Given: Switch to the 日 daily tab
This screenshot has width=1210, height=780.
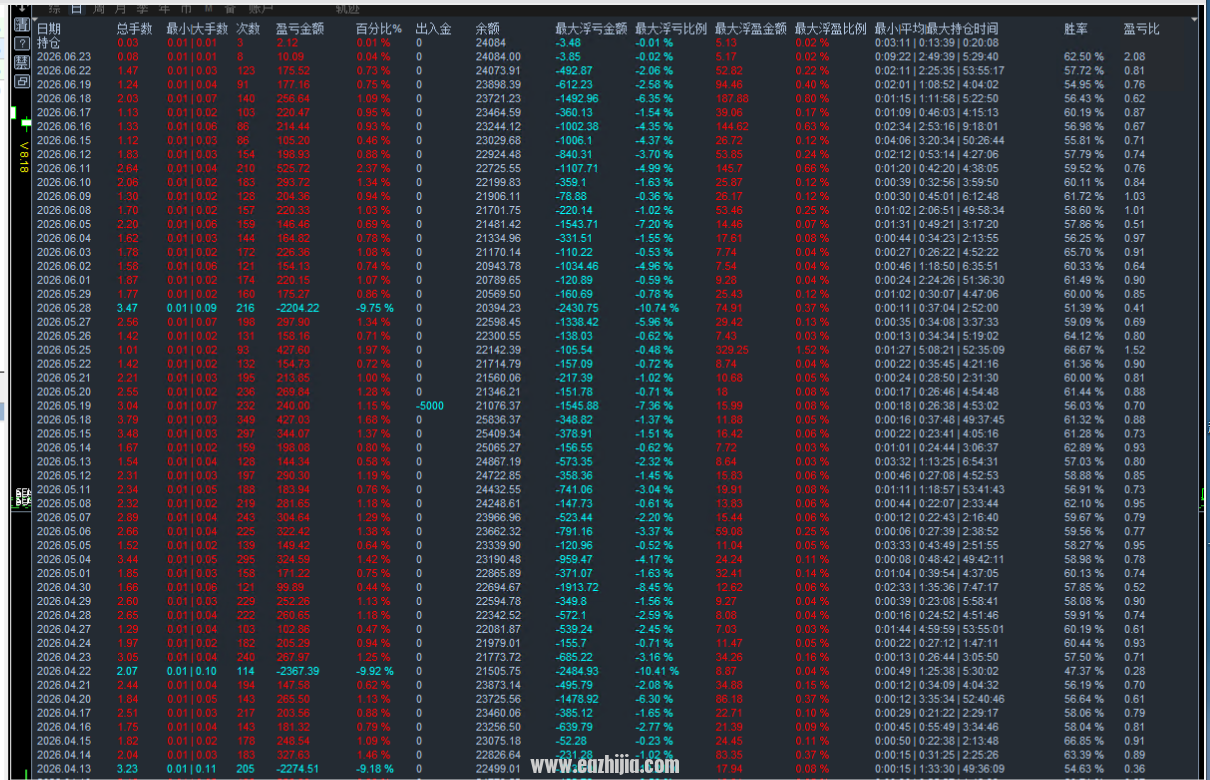Looking at the screenshot, I should [76, 7].
